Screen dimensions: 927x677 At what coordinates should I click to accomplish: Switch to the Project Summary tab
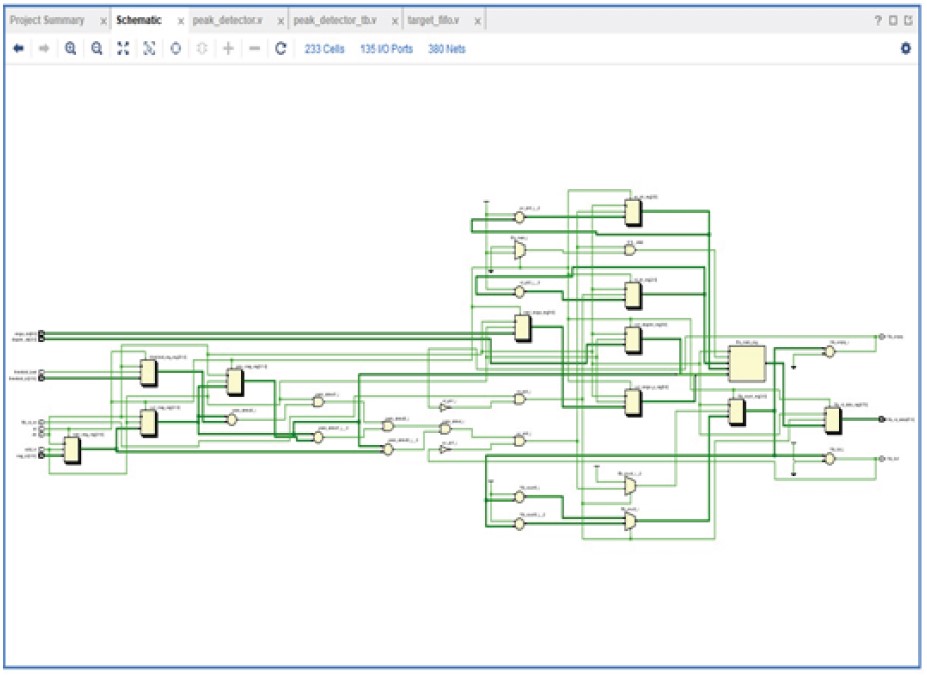coord(47,21)
